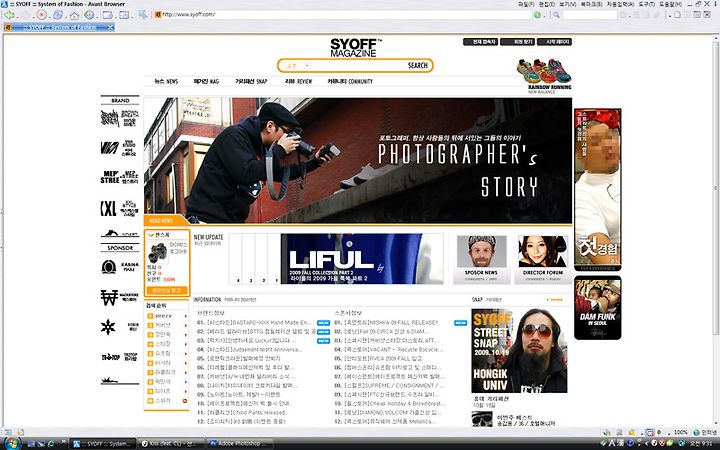Open the 커뮤니티 COMMUNITY section
This screenshot has height=450, width=720.
350,81
